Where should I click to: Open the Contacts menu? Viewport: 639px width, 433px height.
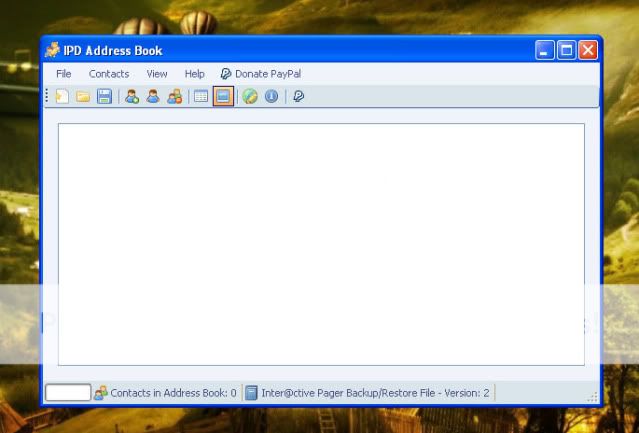pos(109,74)
